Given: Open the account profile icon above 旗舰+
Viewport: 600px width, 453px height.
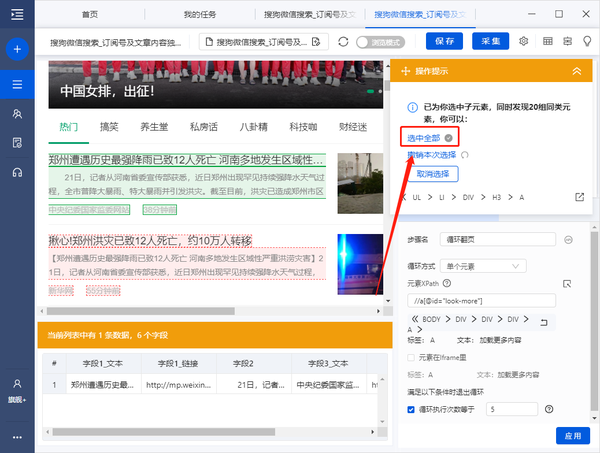Looking at the screenshot, I should pyautogui.click(x=17, y=383).
